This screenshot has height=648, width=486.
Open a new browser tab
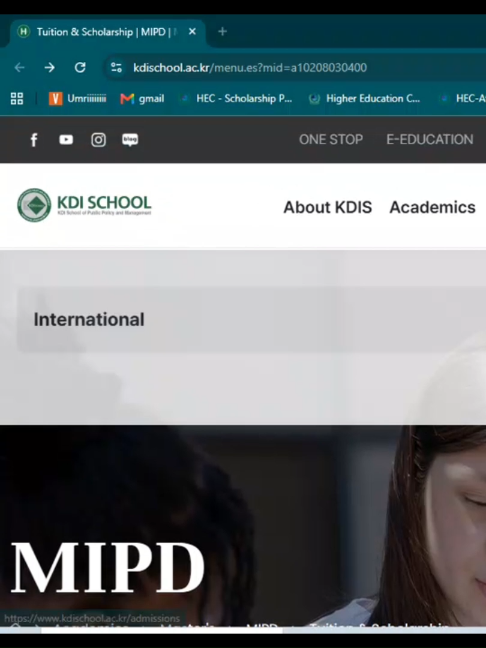[222, 31]
